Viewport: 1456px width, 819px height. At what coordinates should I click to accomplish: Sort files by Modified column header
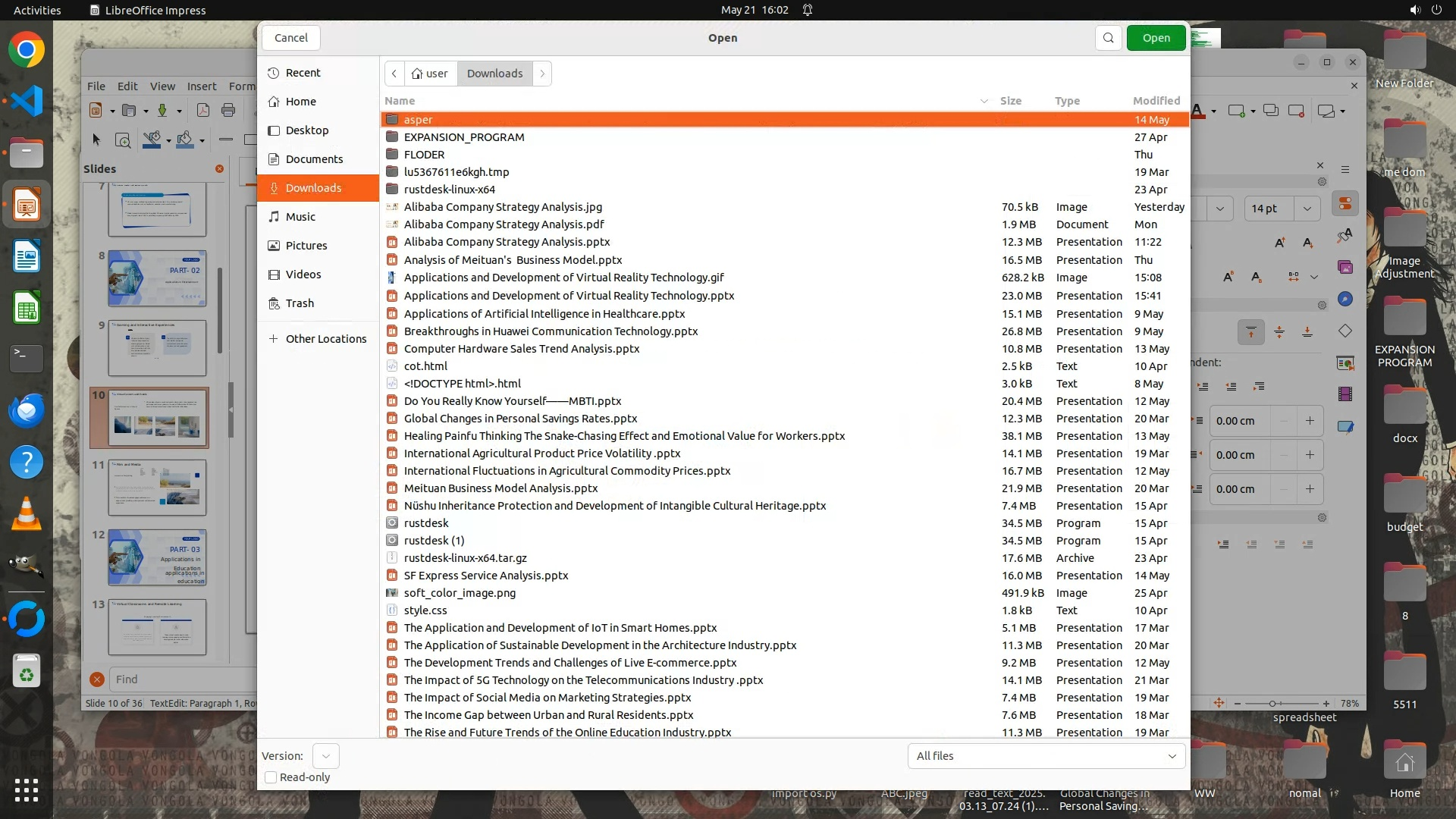tap(1156, 101)
